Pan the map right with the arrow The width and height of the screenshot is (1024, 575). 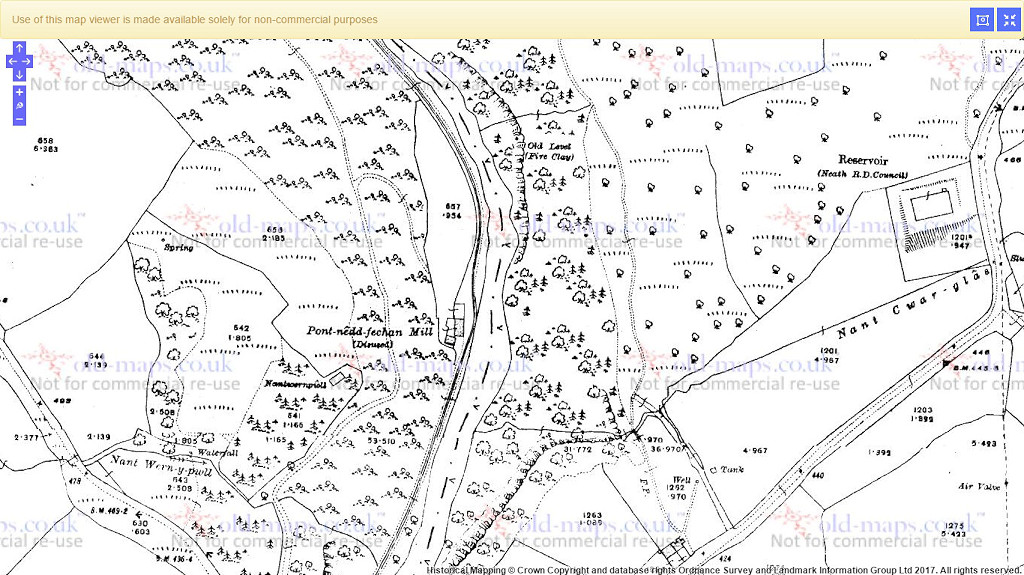[27, 61]
